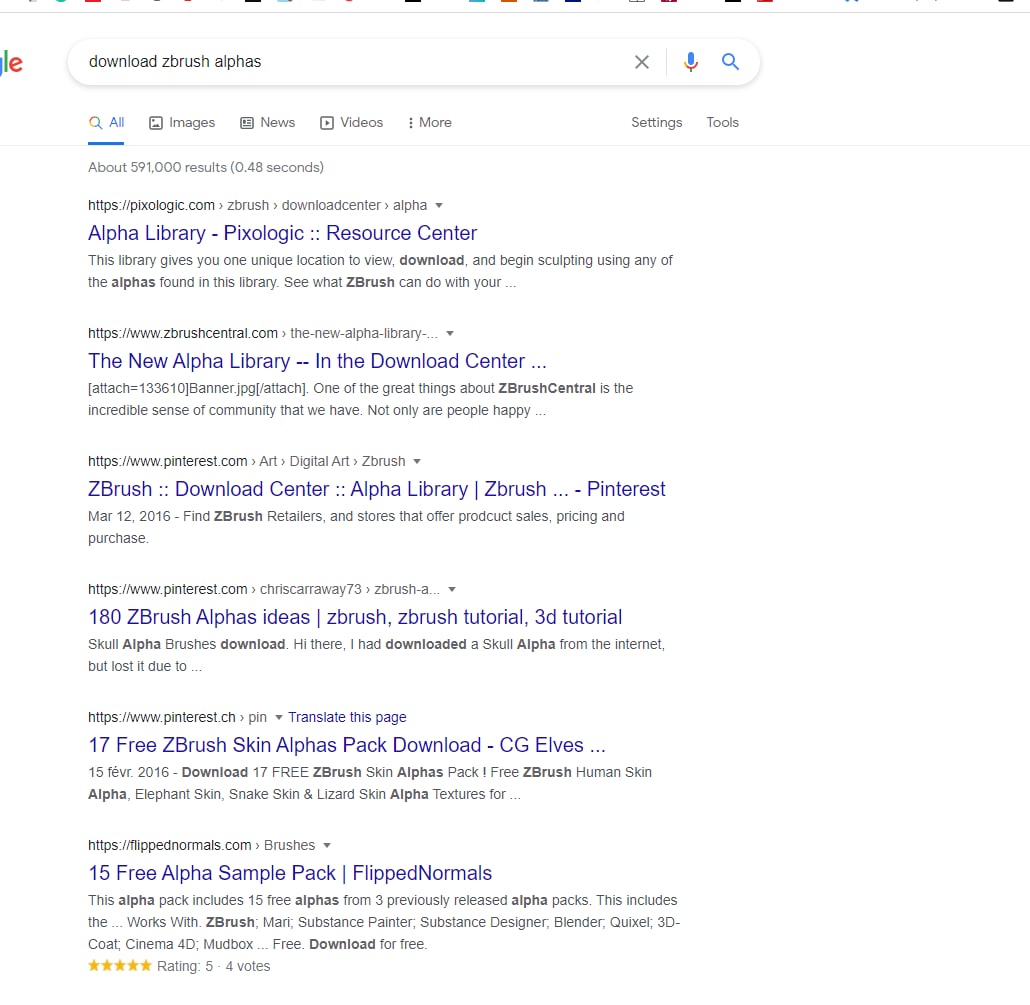Click the Mar 12, 2016 snippet date
Viewport: 1030px width, 1005px height.
(x=129, y=517)
